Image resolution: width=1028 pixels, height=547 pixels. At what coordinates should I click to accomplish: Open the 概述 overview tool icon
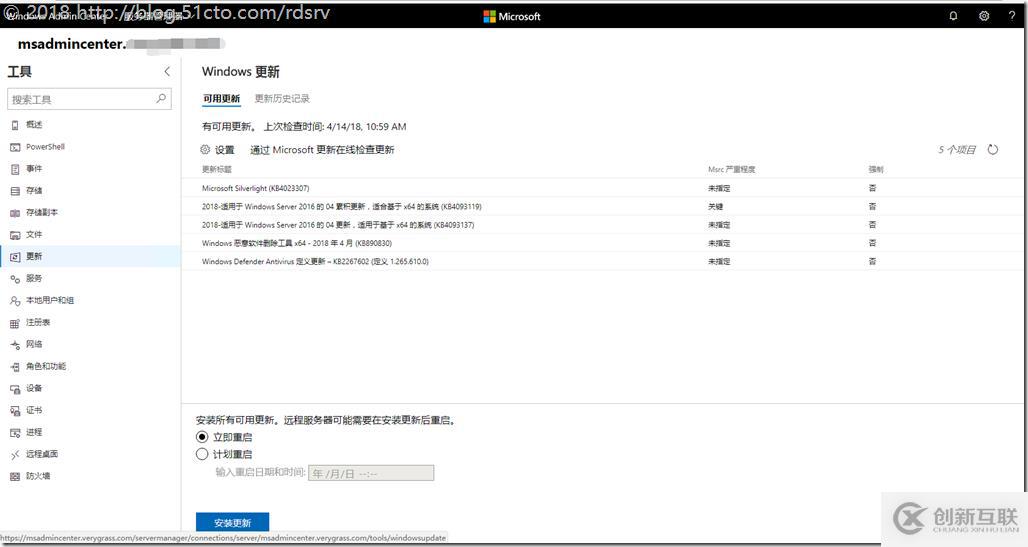[15, 125]
